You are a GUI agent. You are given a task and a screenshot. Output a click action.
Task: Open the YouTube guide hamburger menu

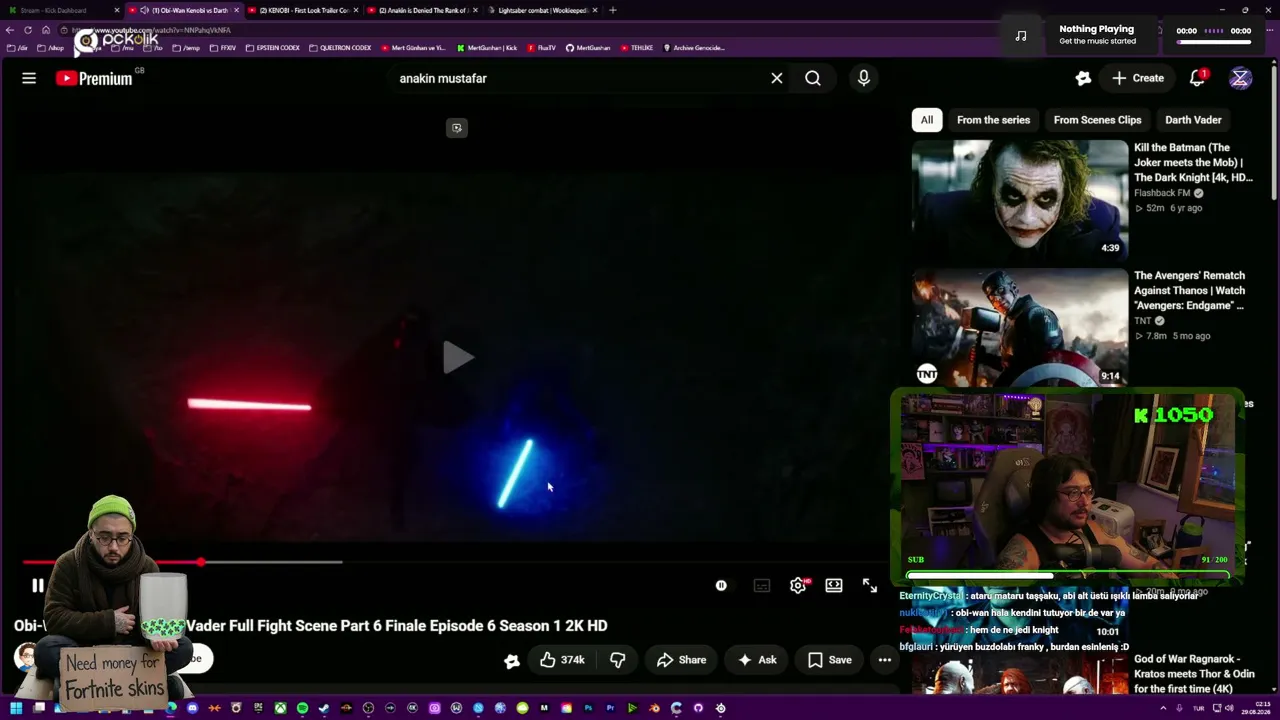tap(29, 78)
